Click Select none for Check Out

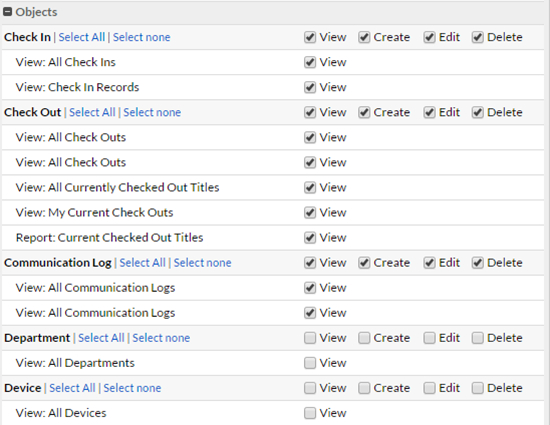[x=152, y=113]
